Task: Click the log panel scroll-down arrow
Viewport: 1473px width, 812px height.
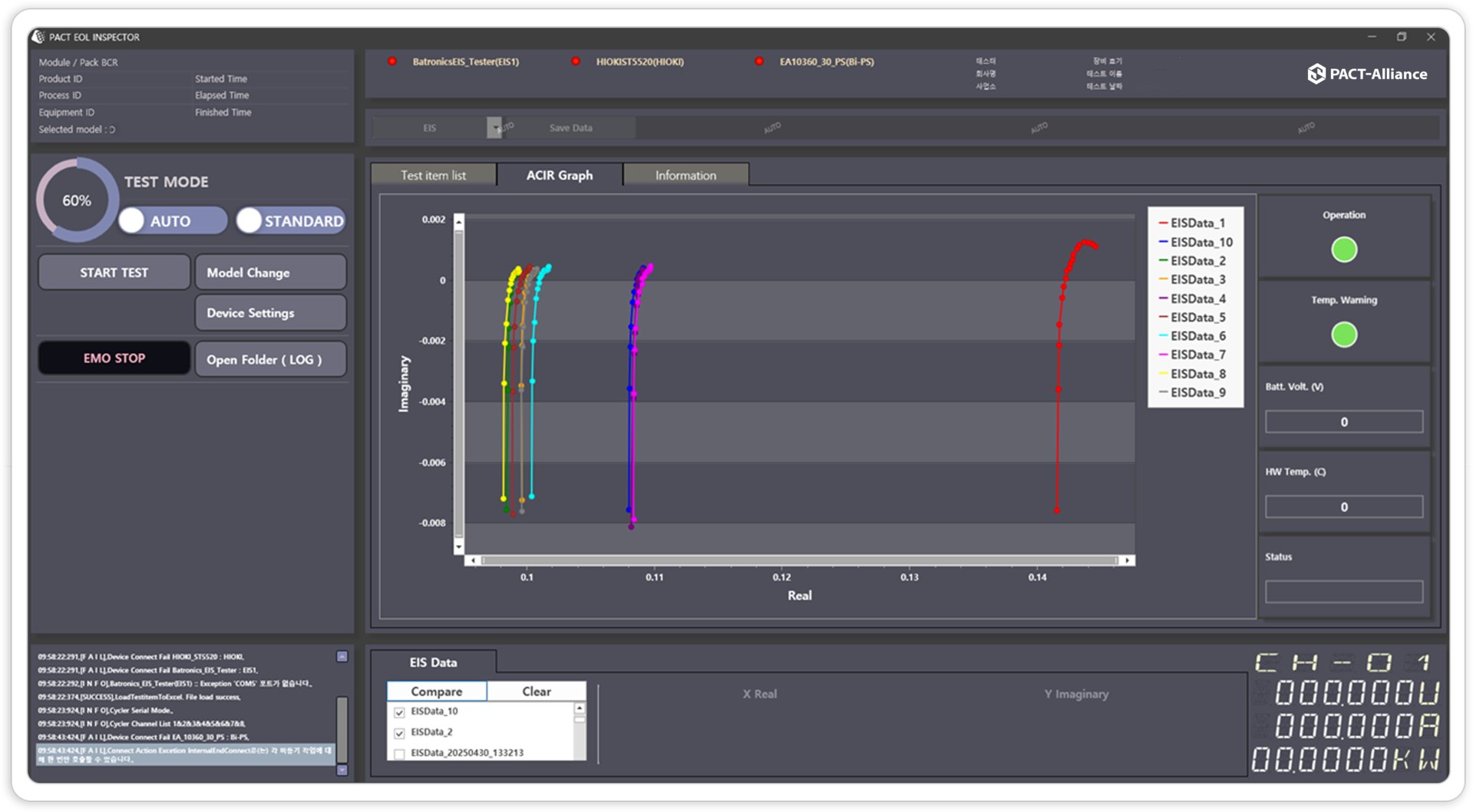Action: coord(342,770)
